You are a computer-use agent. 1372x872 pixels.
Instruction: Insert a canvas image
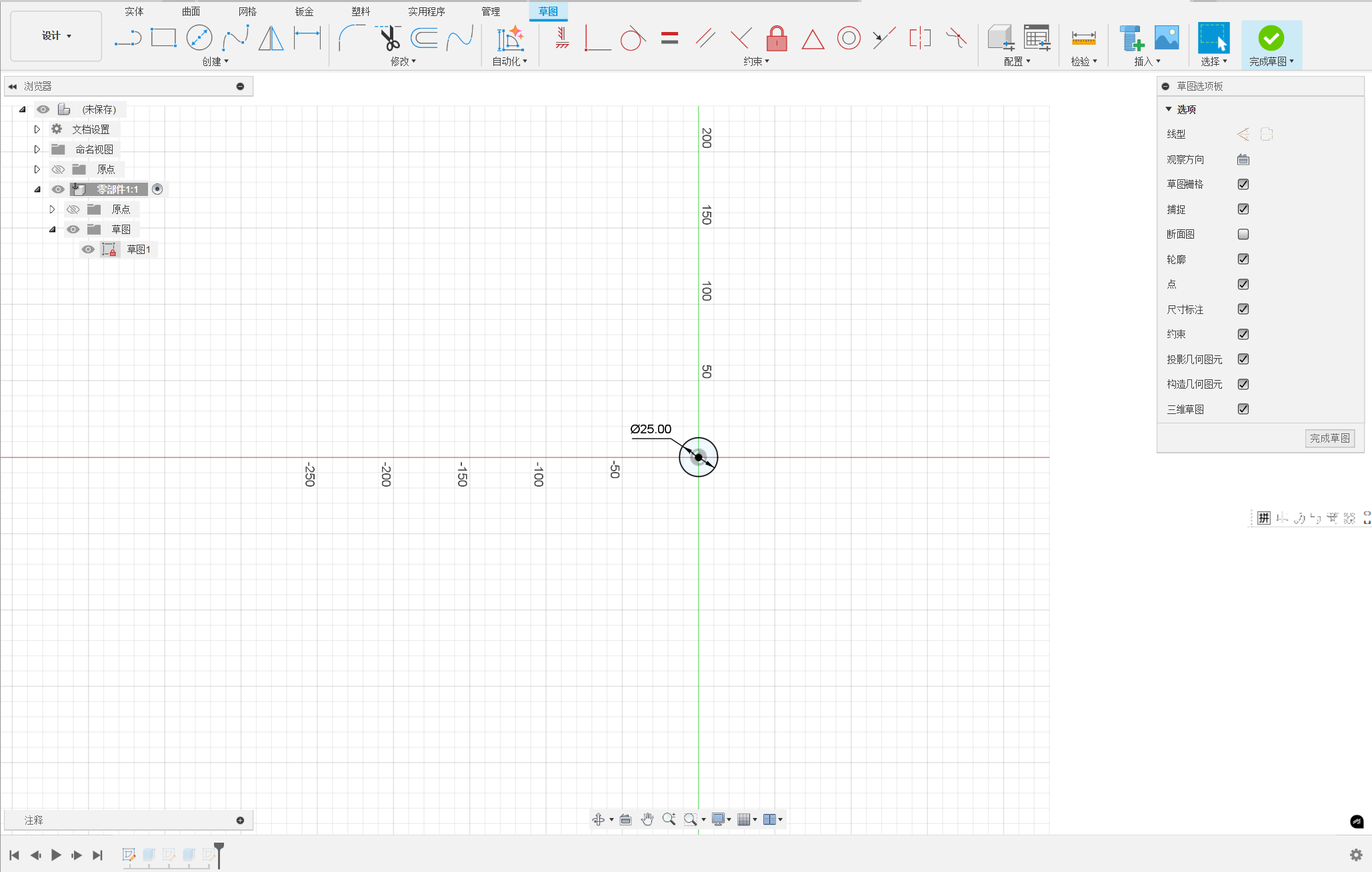click(1167, 38)
